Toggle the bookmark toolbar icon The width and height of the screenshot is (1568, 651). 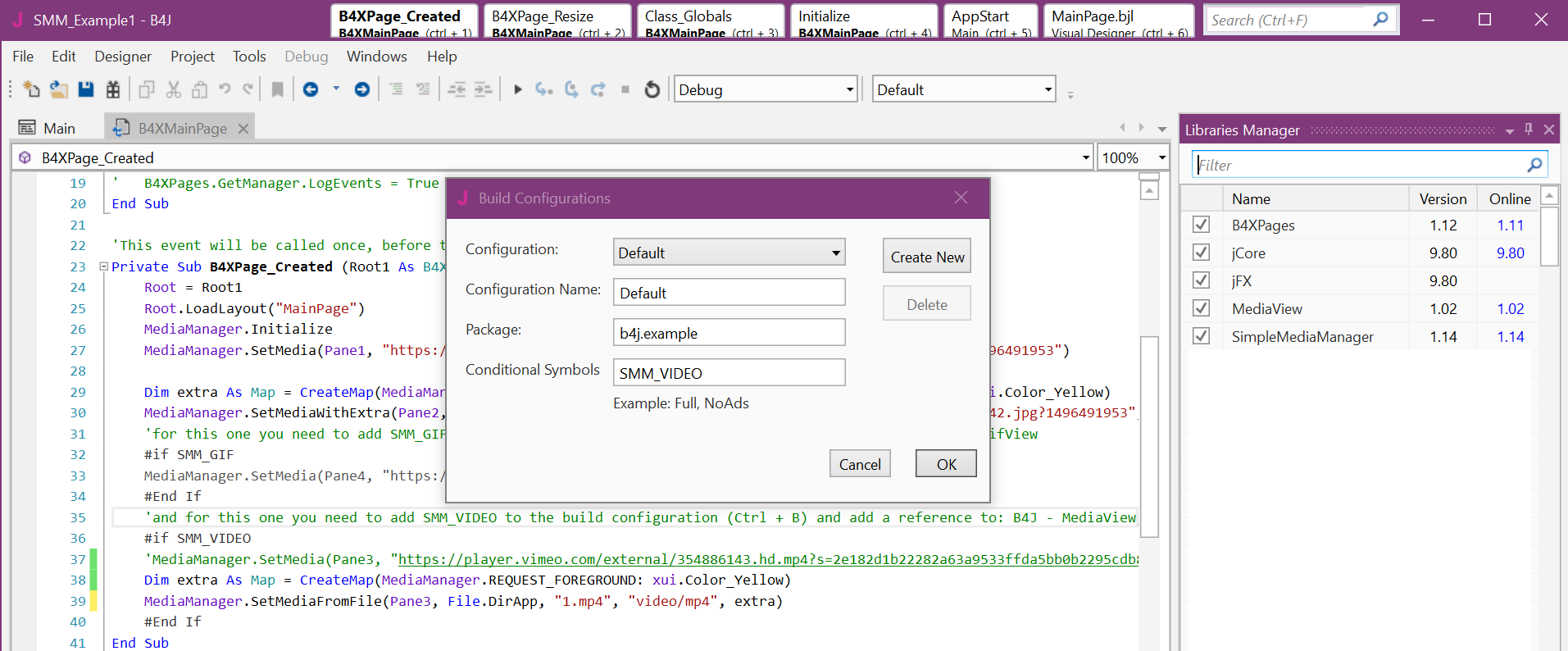[278, 89]
